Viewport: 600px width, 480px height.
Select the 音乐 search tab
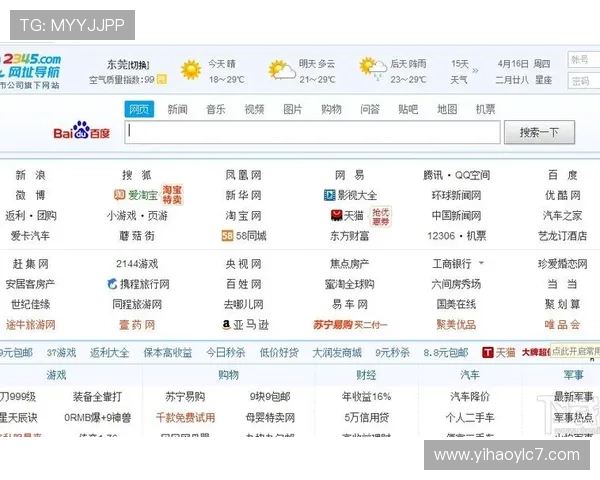tap(216, 109)
